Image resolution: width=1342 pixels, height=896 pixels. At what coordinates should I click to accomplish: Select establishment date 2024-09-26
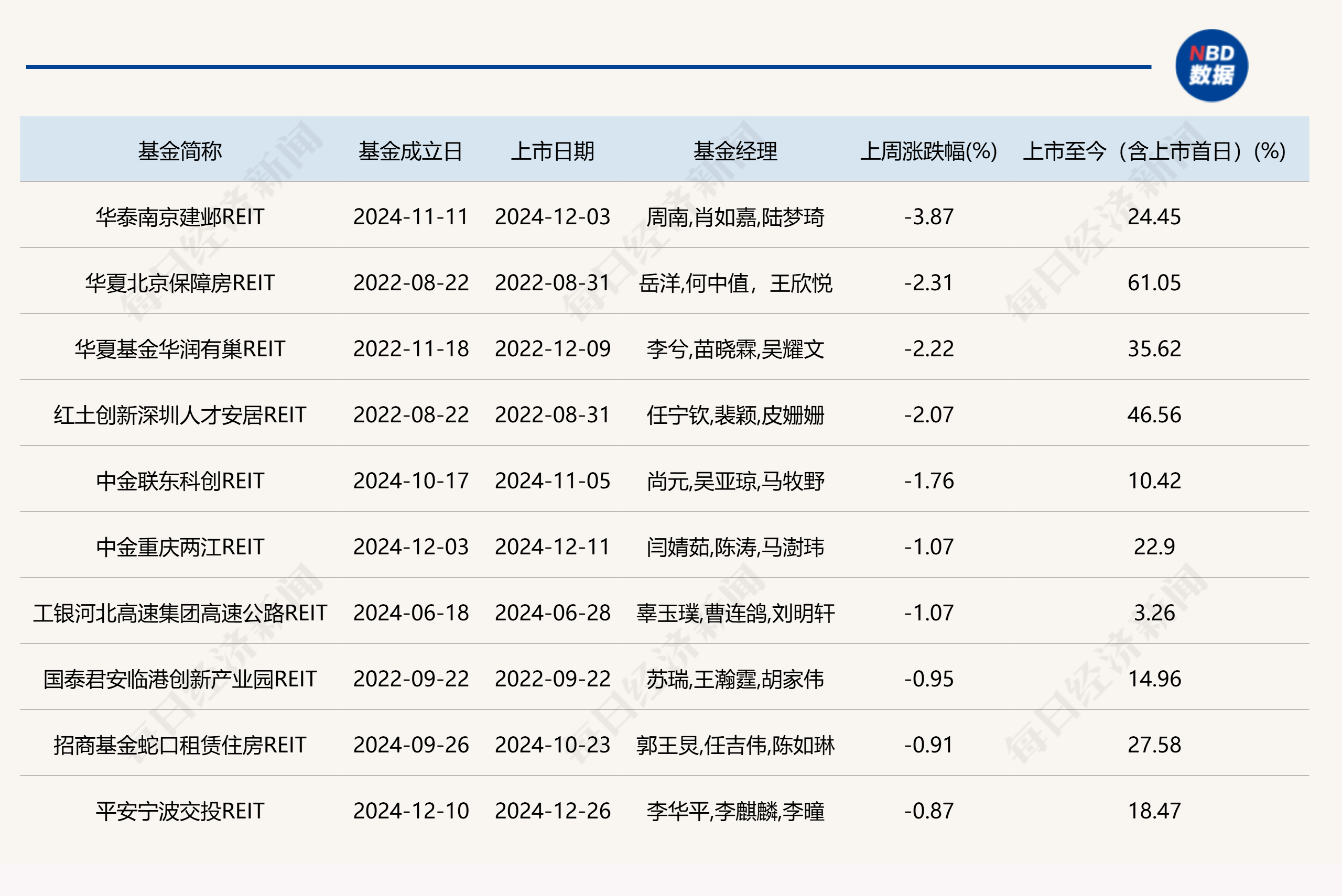(411, 745)
